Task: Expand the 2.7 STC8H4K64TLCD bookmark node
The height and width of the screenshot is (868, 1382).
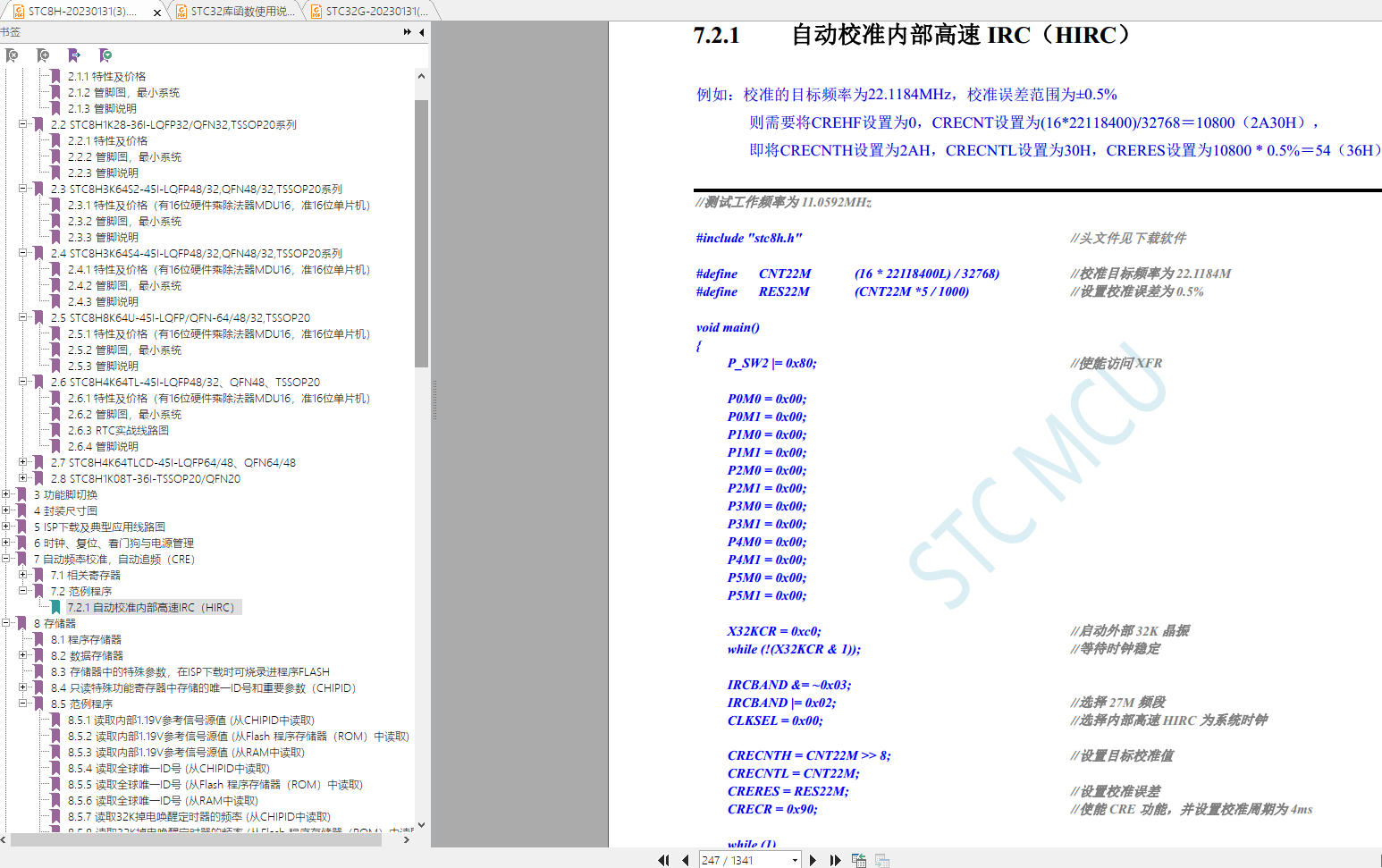Action: click(x=23, y=462)
